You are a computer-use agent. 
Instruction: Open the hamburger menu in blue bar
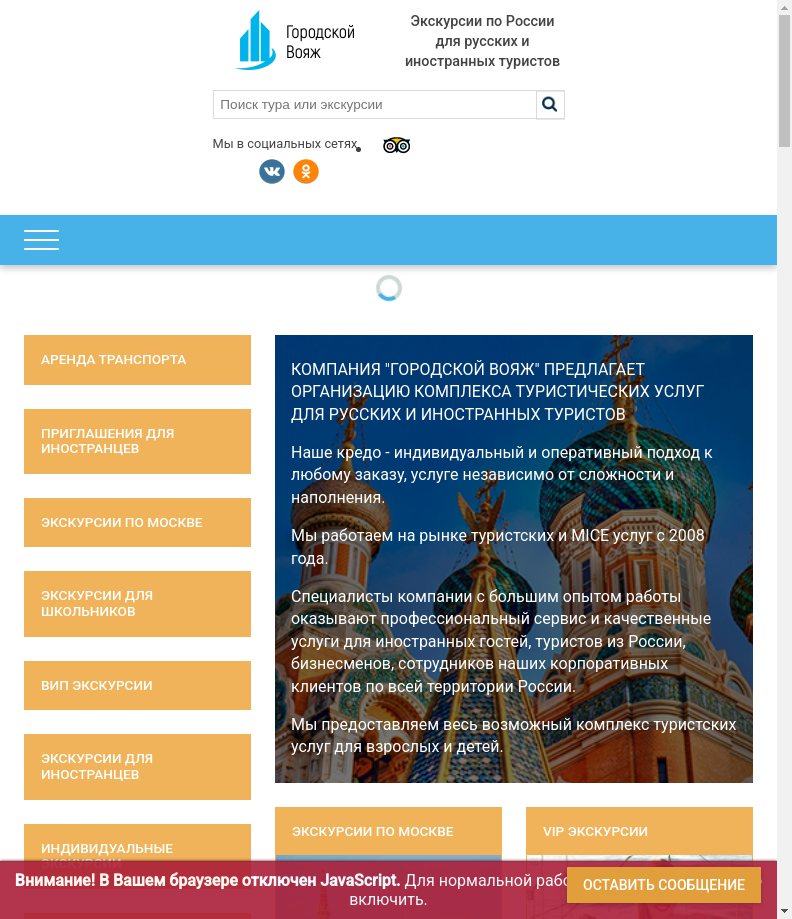pyautogui.click(x=41, y=240)
